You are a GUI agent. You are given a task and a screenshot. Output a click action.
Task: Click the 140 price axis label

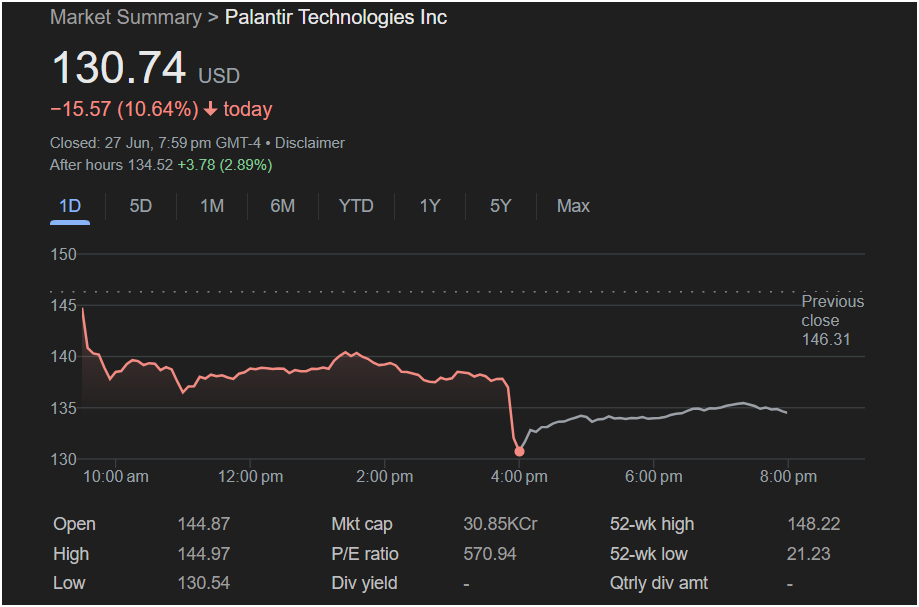[64, 356]
